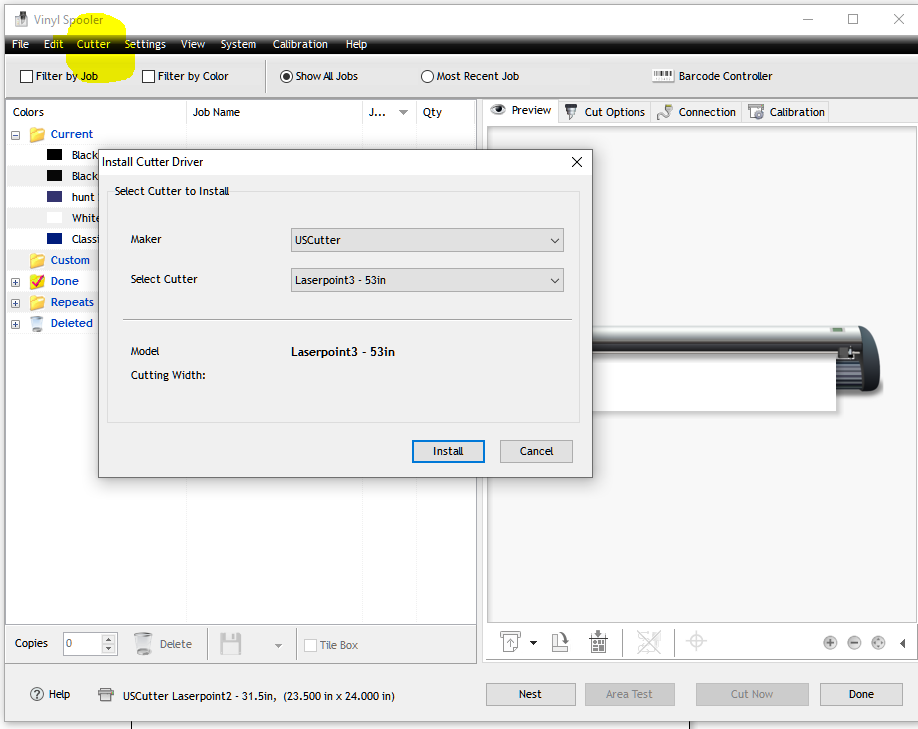Click the cable icon of Connection tab

point(664,112)
